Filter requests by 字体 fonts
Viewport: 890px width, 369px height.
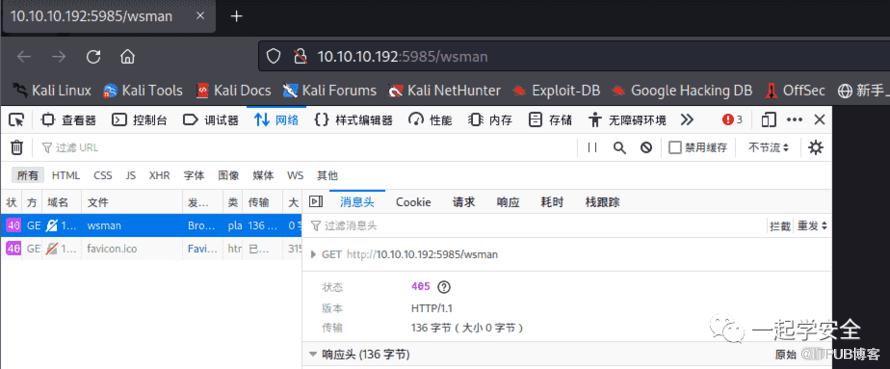coord(194,175)
